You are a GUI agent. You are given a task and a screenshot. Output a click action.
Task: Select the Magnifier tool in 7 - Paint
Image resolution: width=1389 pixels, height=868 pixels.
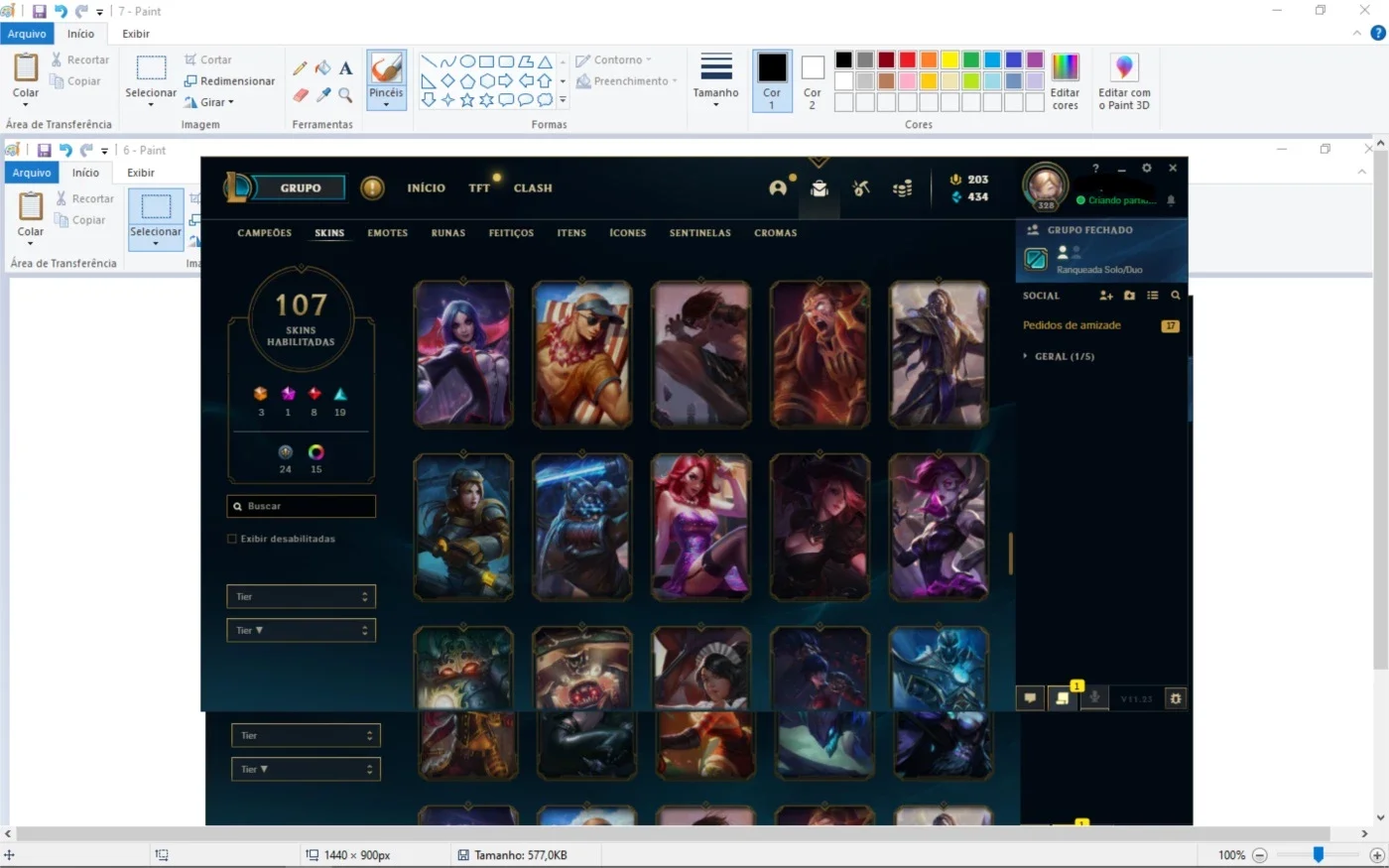pos(345,95)
